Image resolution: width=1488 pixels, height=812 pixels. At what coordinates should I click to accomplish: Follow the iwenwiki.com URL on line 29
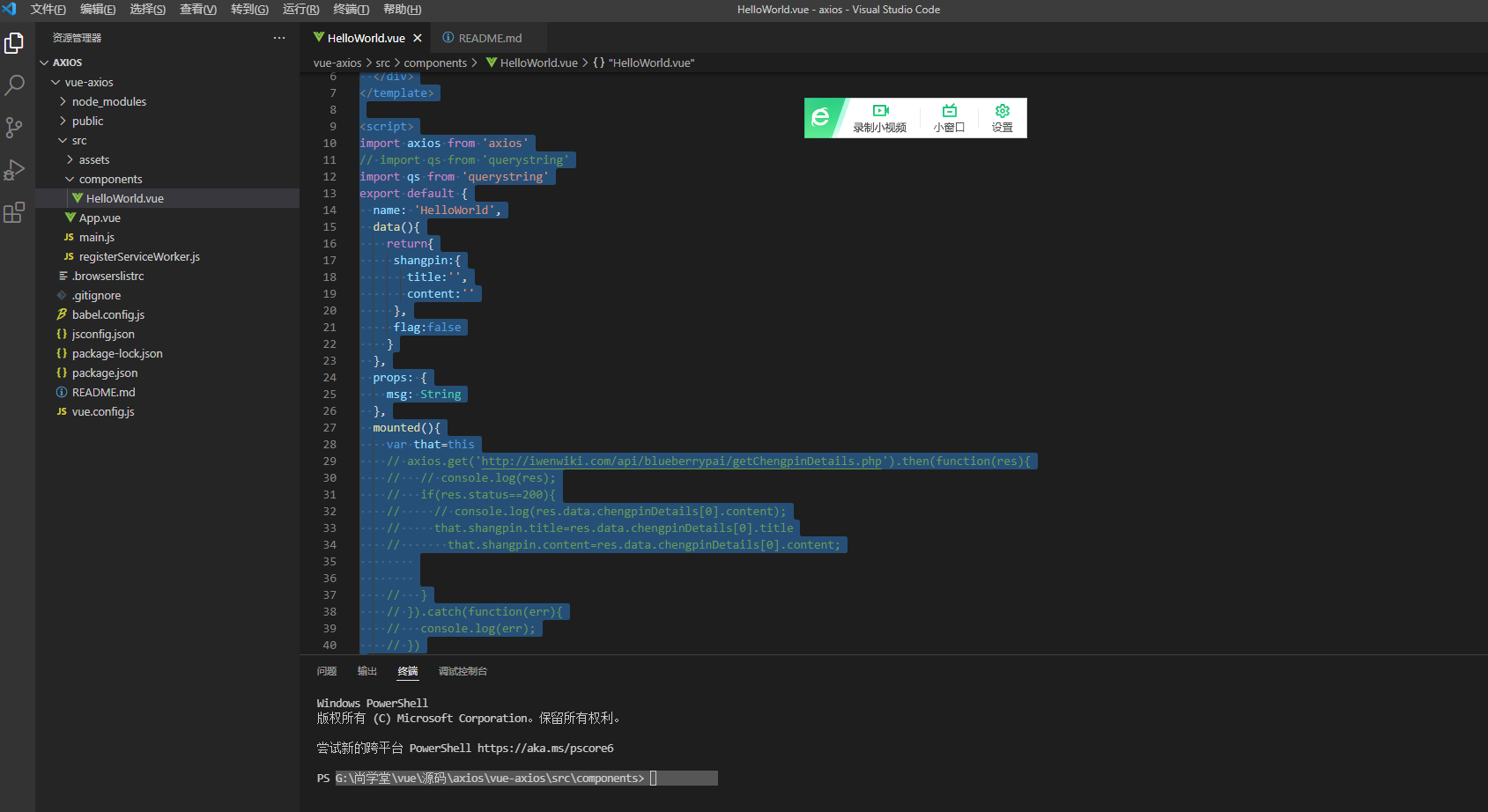(681, 461)
